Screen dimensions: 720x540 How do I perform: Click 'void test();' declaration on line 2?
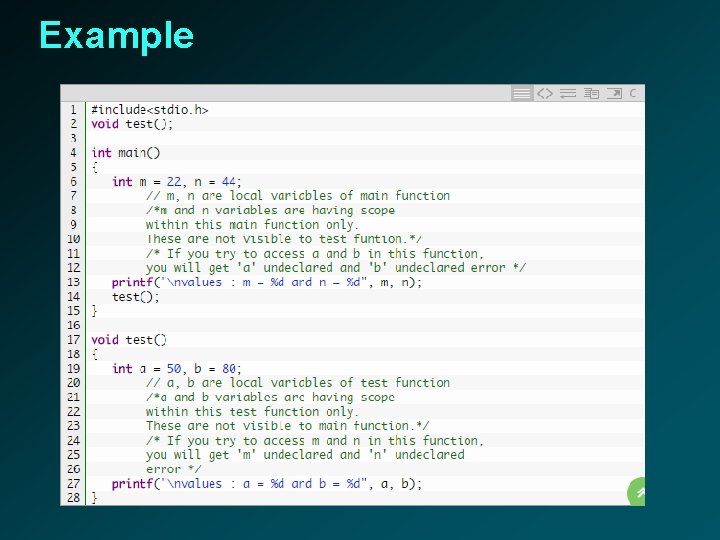click(x=132, y=124)
